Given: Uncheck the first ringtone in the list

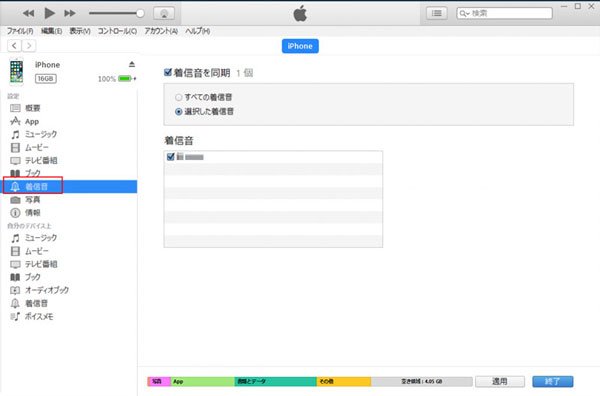Looking at the screenshot, I should [171, 157].
